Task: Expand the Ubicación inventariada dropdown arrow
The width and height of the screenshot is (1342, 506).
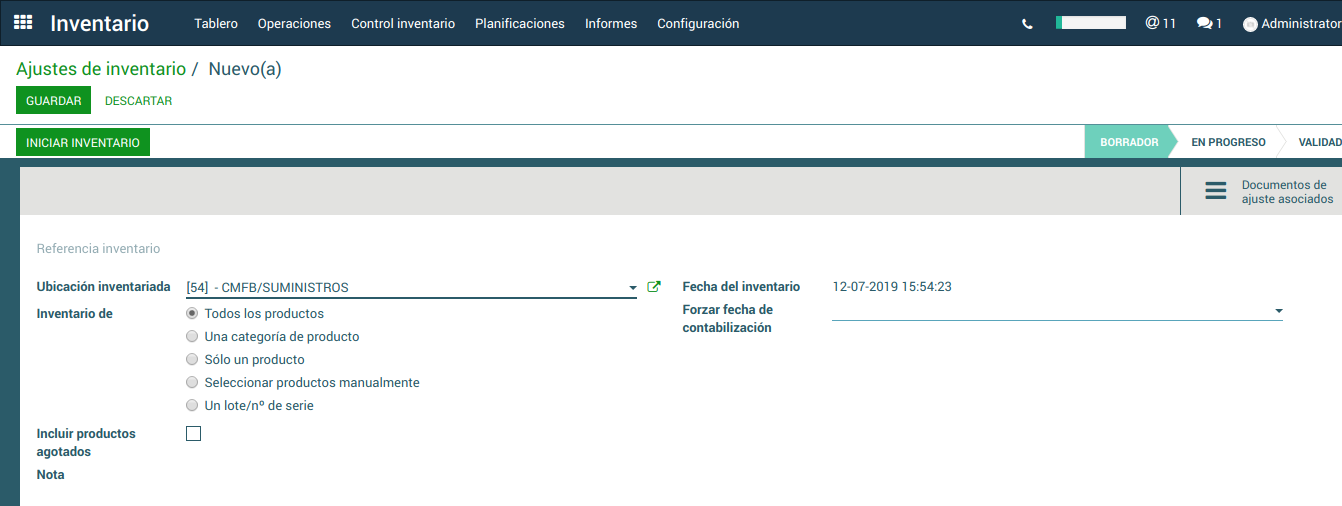Action: pos(632,288)
